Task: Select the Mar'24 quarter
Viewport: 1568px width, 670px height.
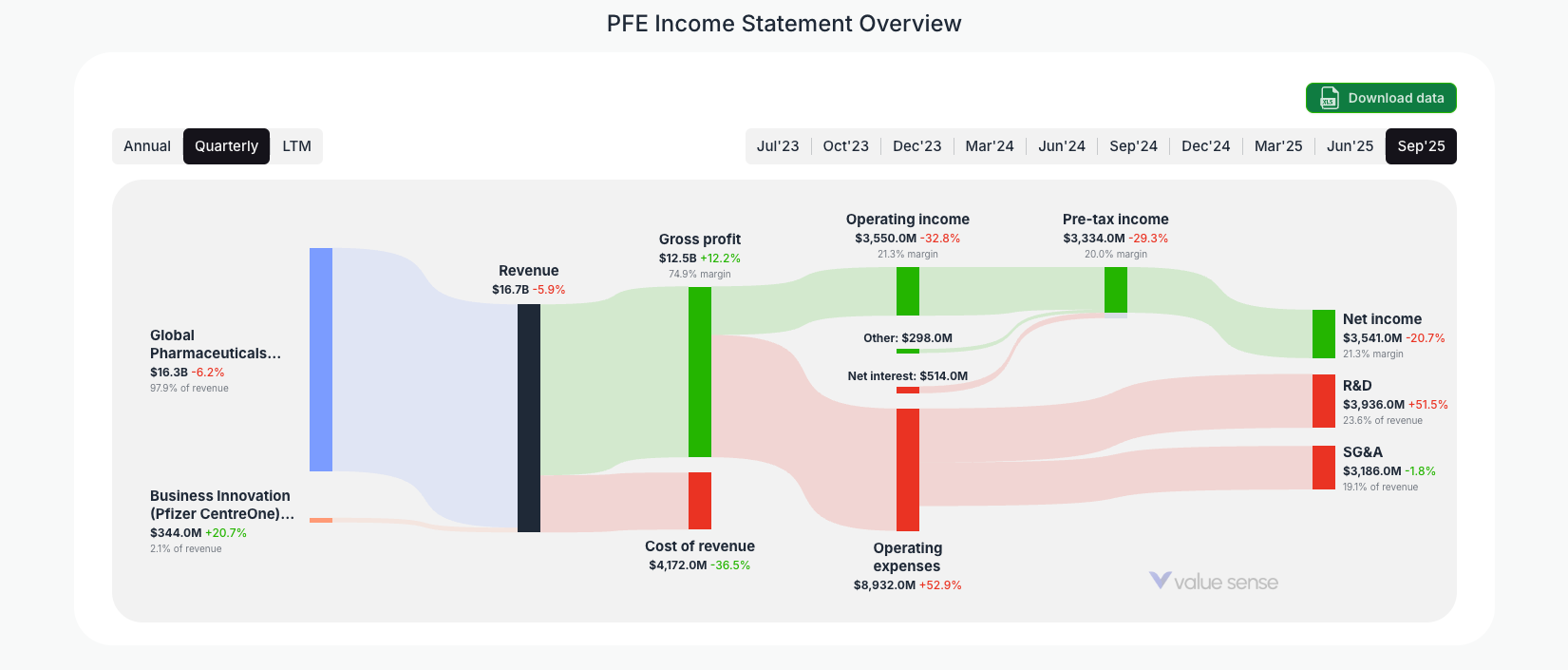Action: click(990, 145)
